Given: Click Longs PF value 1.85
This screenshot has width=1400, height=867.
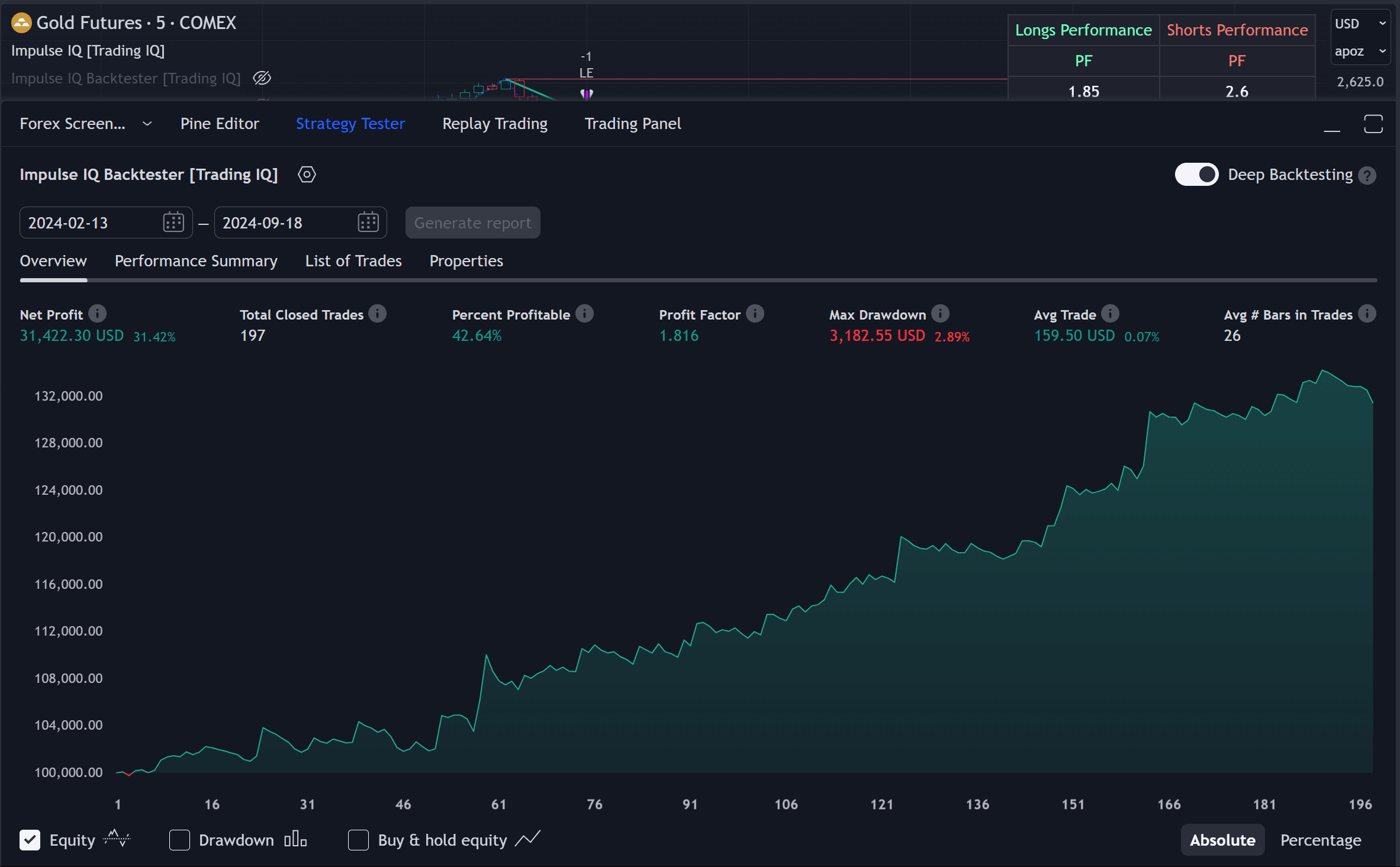Looking at the screenshot, I should [x=1084, y=91].
